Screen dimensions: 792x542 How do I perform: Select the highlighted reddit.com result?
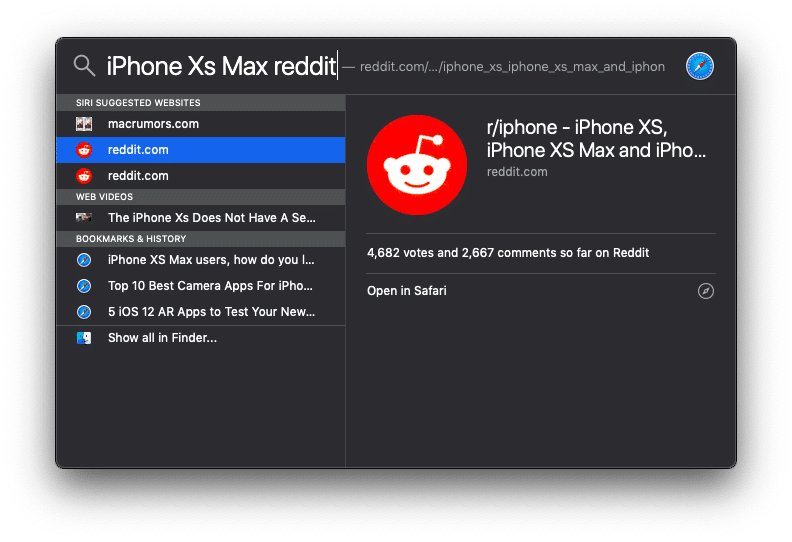click(x=201, y=150)
